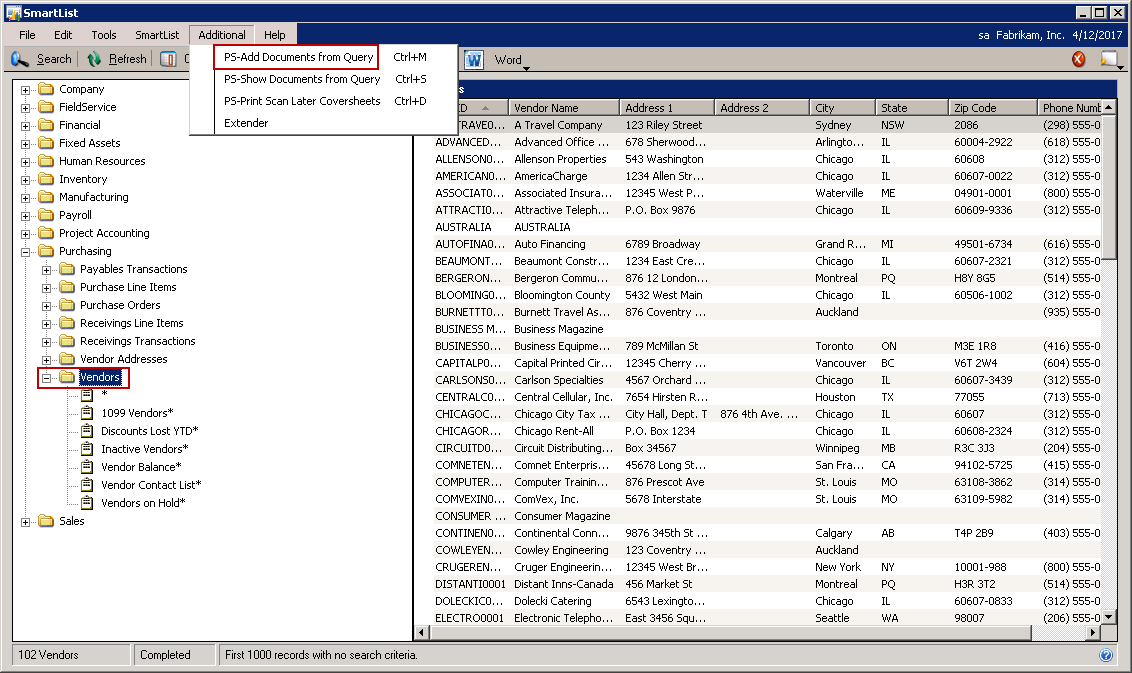This screenshot has height=673, width=1132.
Task: Select the Sales folder icon
Action: [46, 521]
